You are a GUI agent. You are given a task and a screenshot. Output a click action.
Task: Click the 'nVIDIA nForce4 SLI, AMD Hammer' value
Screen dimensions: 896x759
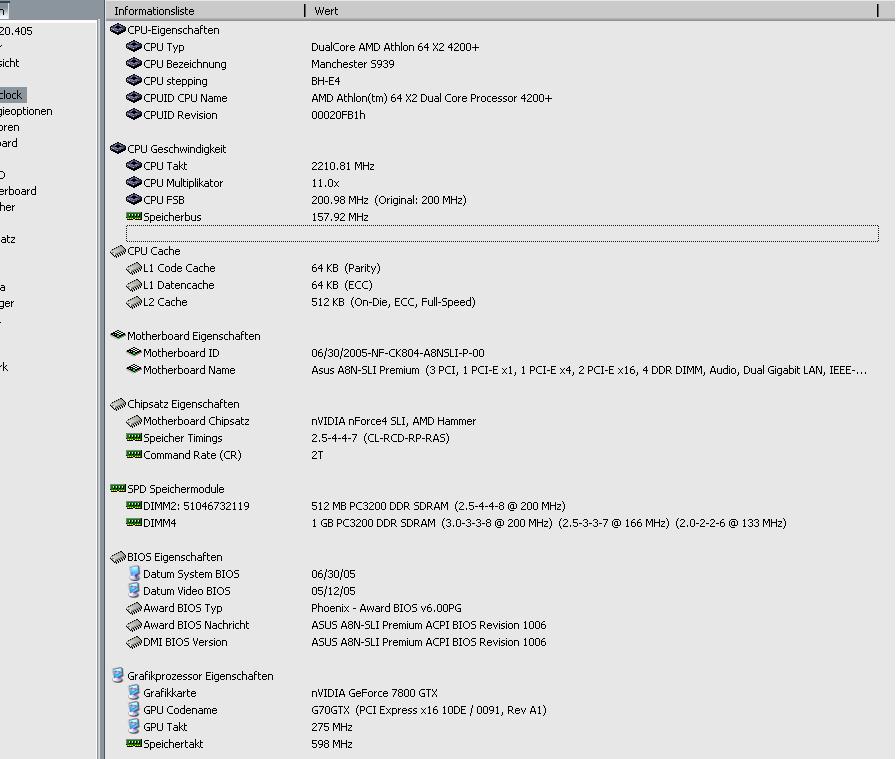394,421
